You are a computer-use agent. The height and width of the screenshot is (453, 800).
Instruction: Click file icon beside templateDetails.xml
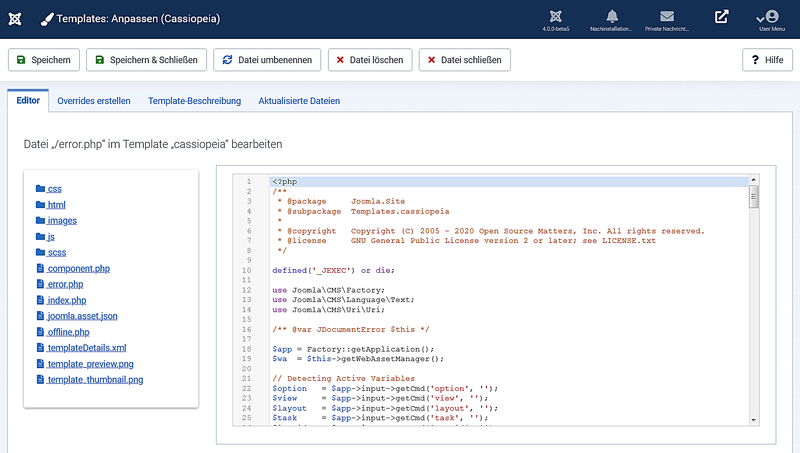click(40, 347)
